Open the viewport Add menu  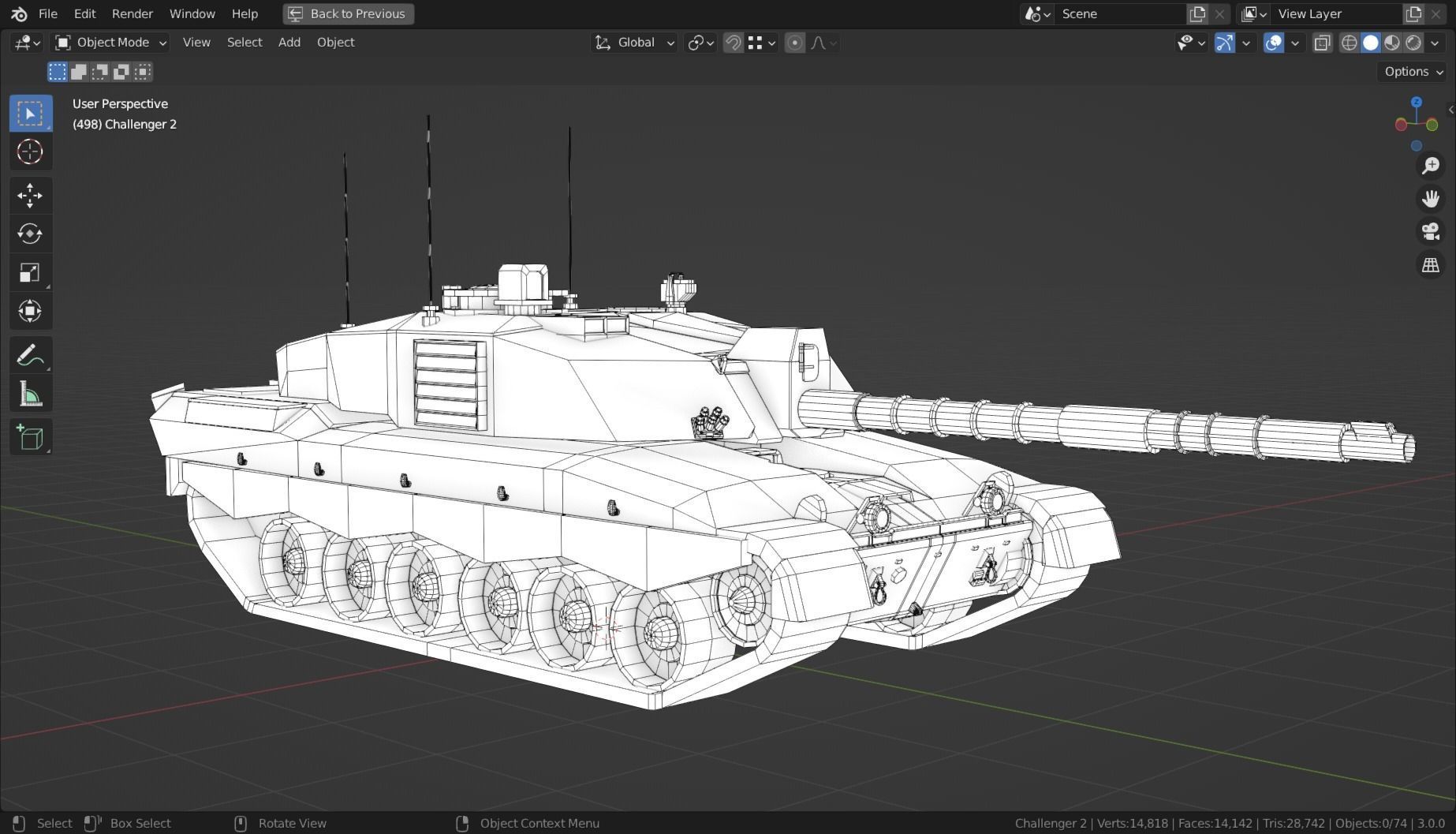pyautogui.click(x=289, y=43)
